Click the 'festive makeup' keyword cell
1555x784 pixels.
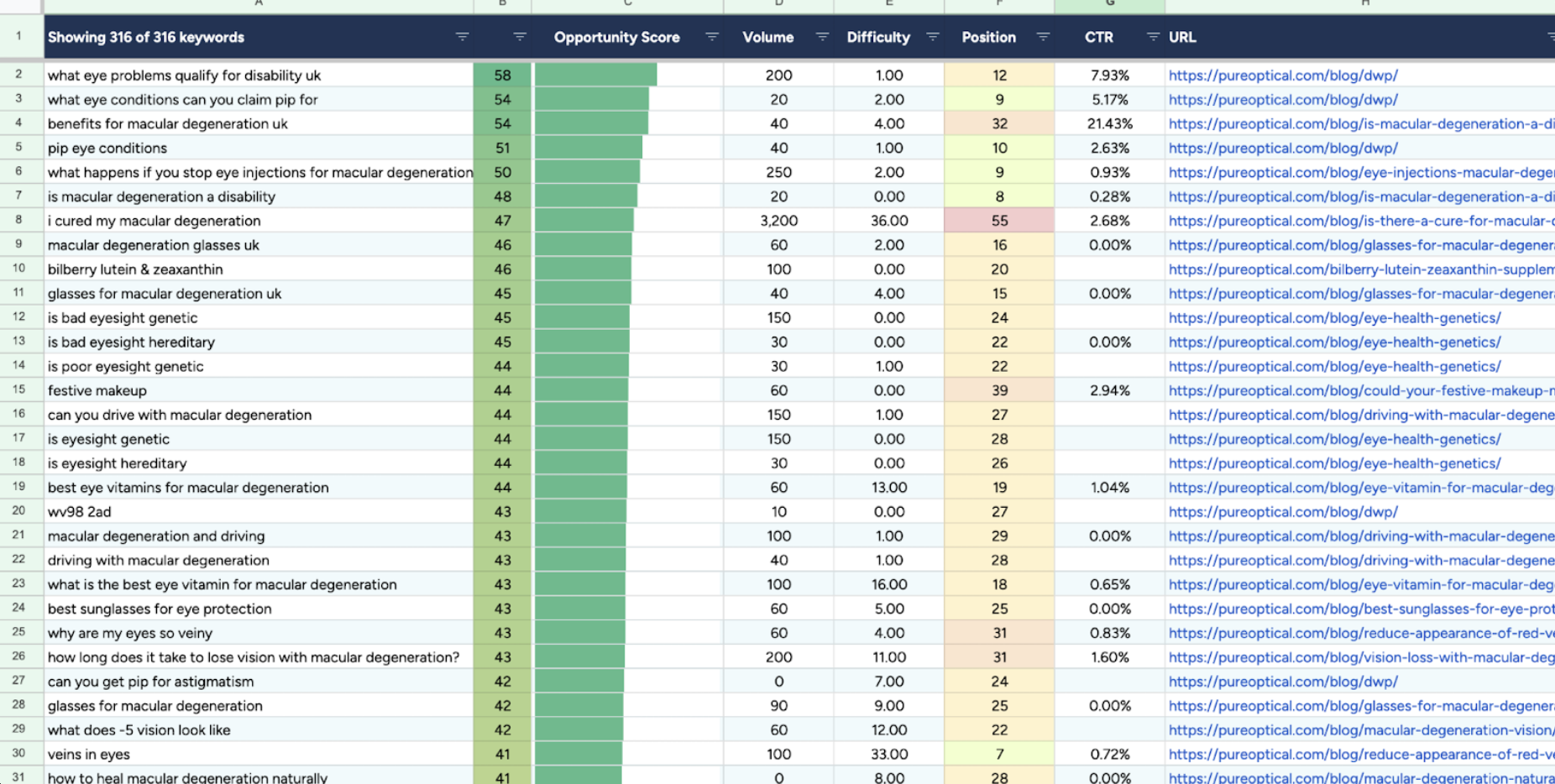tap(259, 390)
